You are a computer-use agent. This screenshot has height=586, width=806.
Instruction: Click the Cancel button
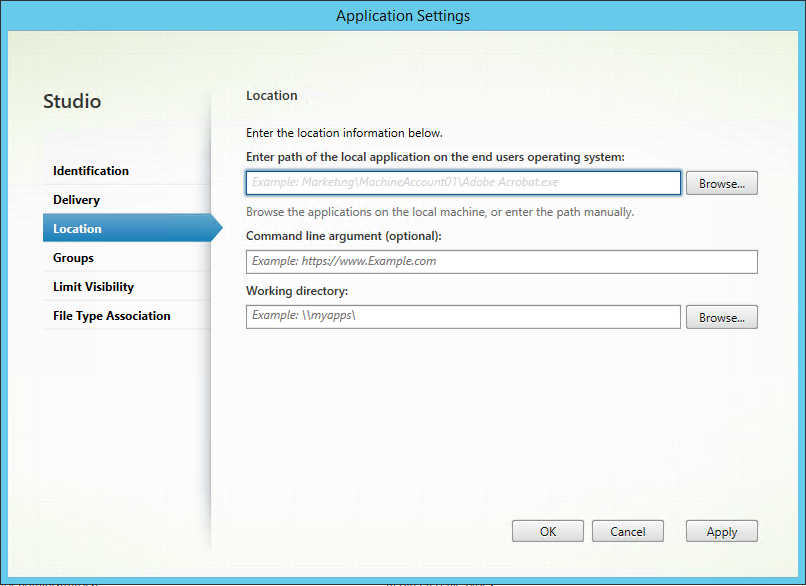click(x=627, y=531)
